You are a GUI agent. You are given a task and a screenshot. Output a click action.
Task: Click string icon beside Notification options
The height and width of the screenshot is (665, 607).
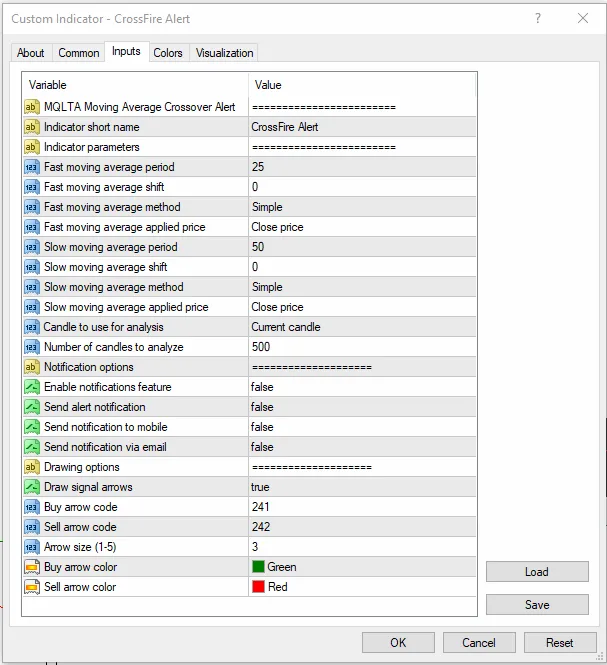pyautogui.click(x=31, y=367)
